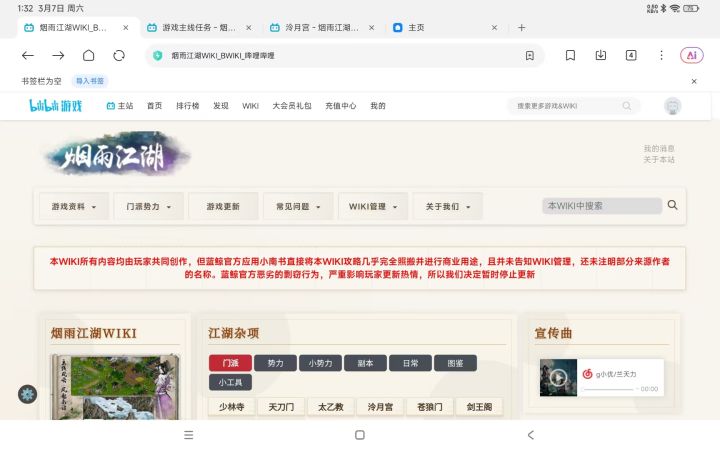Viewport: 720px width, 450px height.
Task: Open 主站 in bilibili navigation
Action: [x=120, y=106]
